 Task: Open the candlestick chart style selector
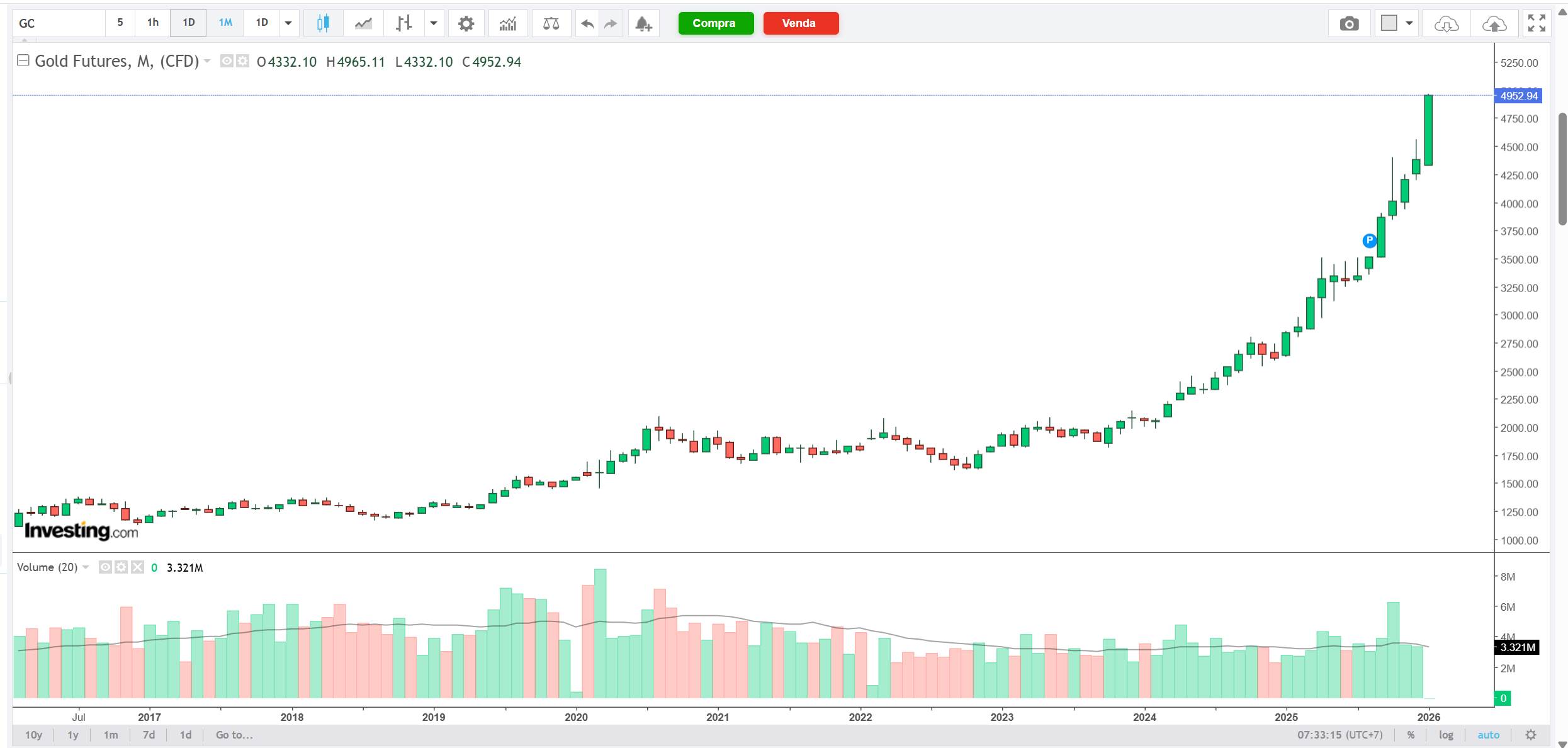(x=323, y=23)
